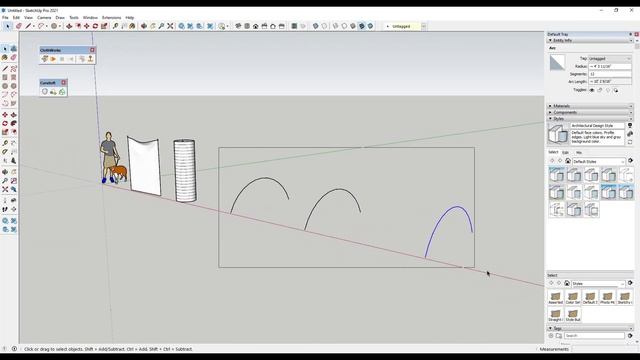This screenshot has height=360, width=640.
Task: Open the Assorted styles folder
Action: click(556, 298)
